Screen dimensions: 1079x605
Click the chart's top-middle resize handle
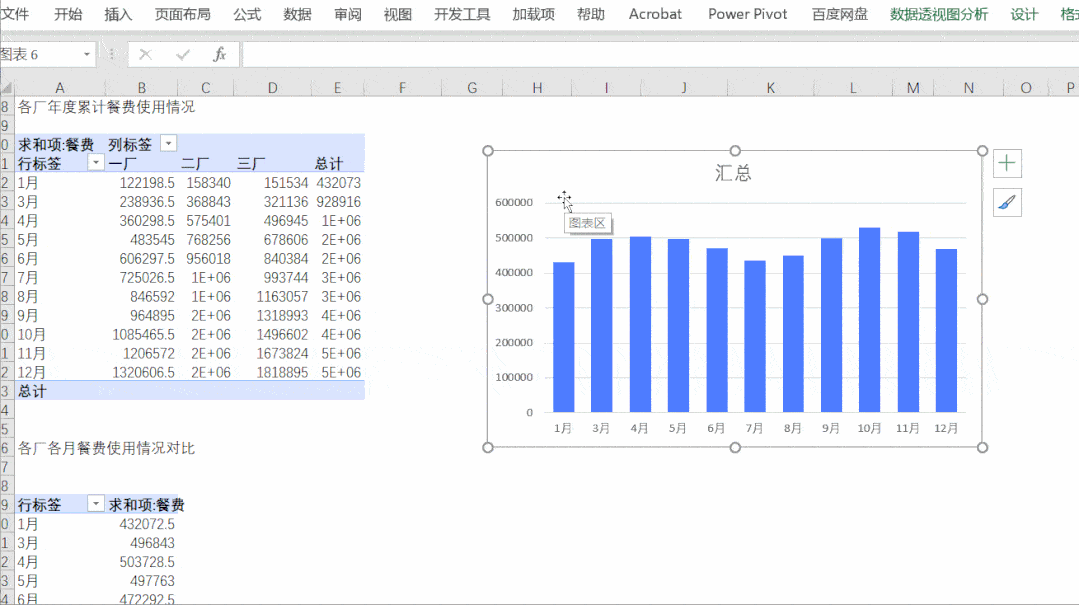click(735, 151)
